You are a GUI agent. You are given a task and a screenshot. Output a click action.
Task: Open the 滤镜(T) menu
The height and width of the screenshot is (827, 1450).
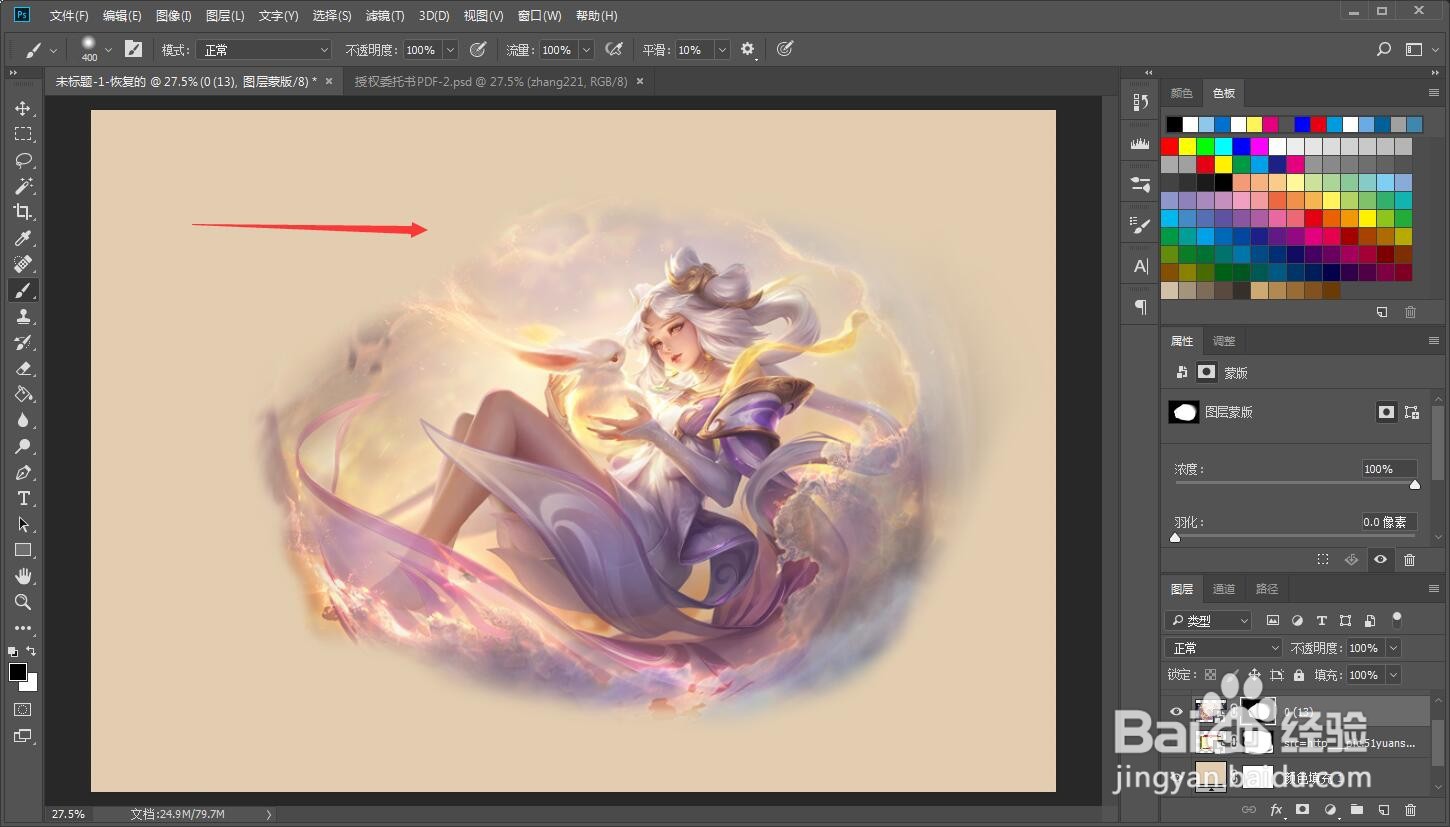tap(385, 16)
